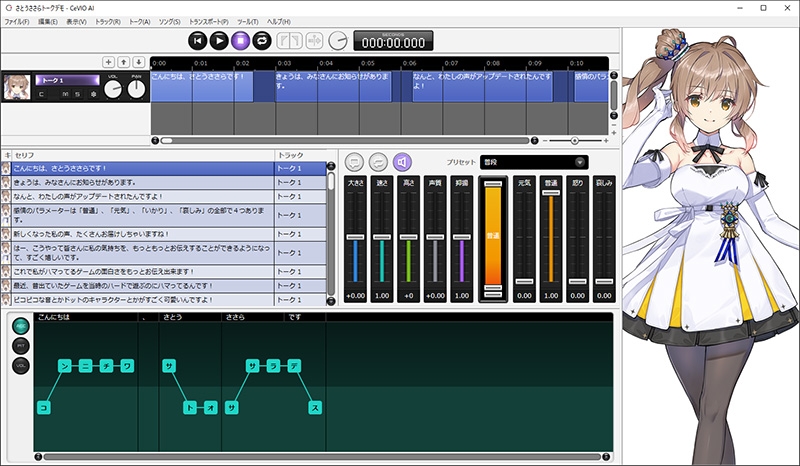Open the ツール(T) menu
The height and width of the screenshot is (466, 800).
tap(248, 22)
